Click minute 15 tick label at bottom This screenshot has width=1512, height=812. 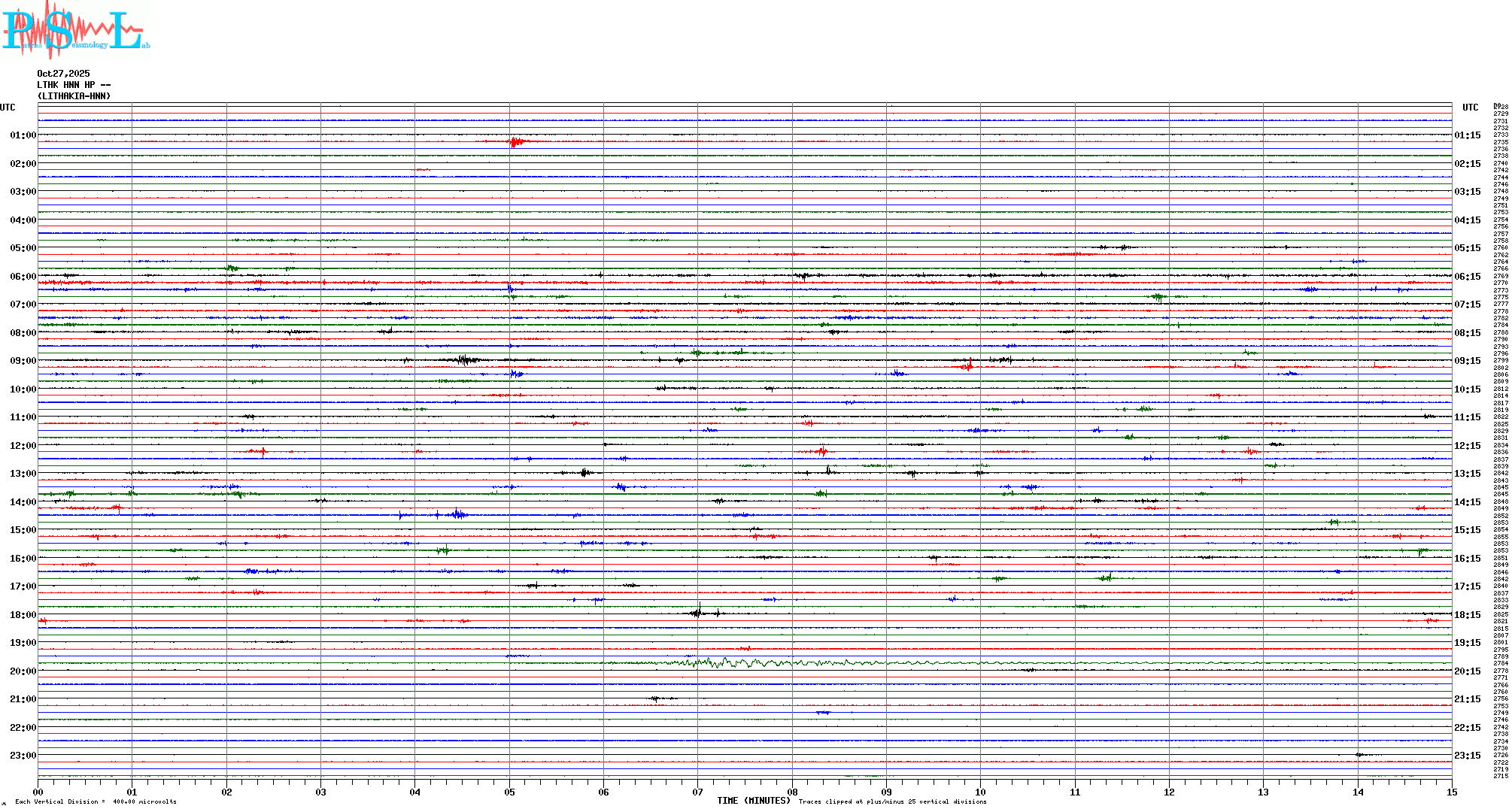click(1451, 792)
